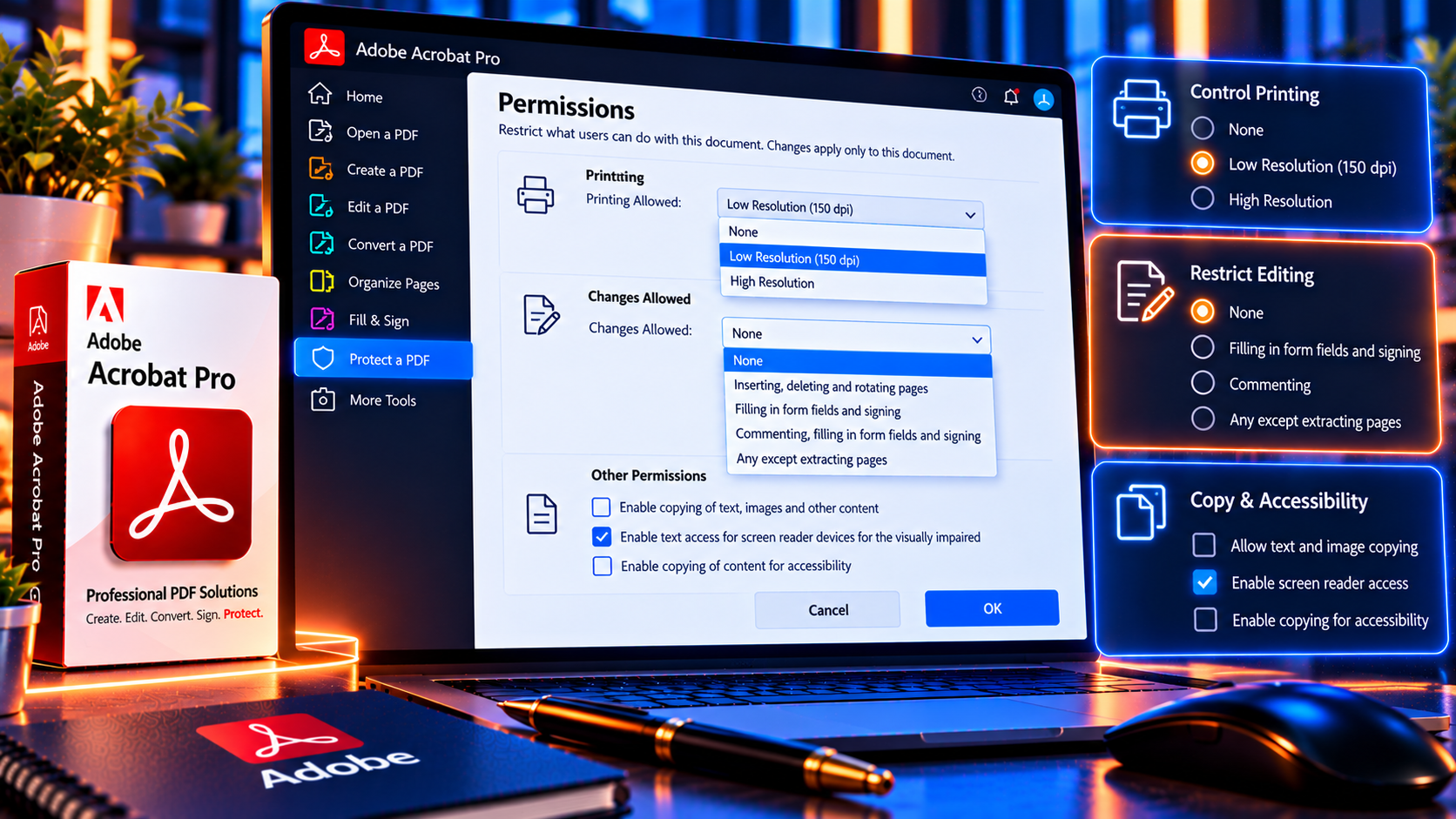Choose High Resolution in printing dropdown list
This screenshot has height=819, width=1456.
[853, 285]
